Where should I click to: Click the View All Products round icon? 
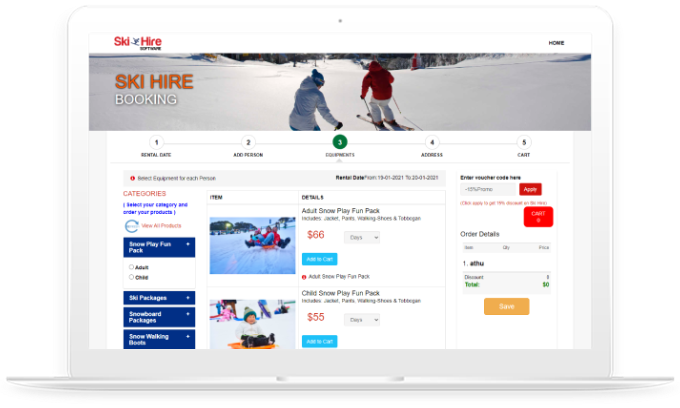click(x=131, y=226)
